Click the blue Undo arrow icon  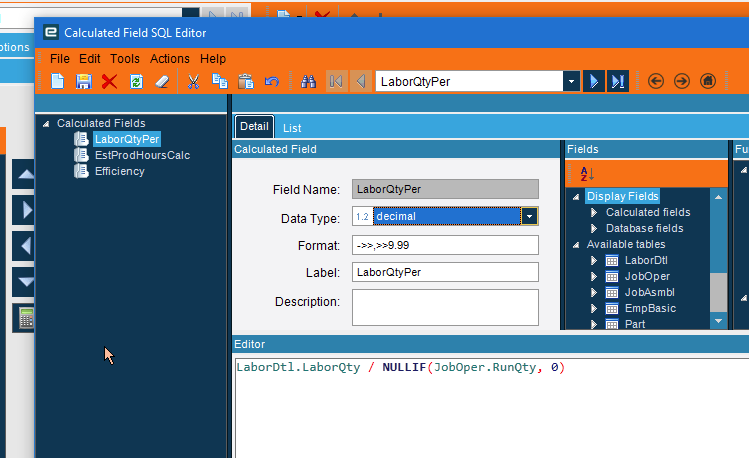[272, 82]
